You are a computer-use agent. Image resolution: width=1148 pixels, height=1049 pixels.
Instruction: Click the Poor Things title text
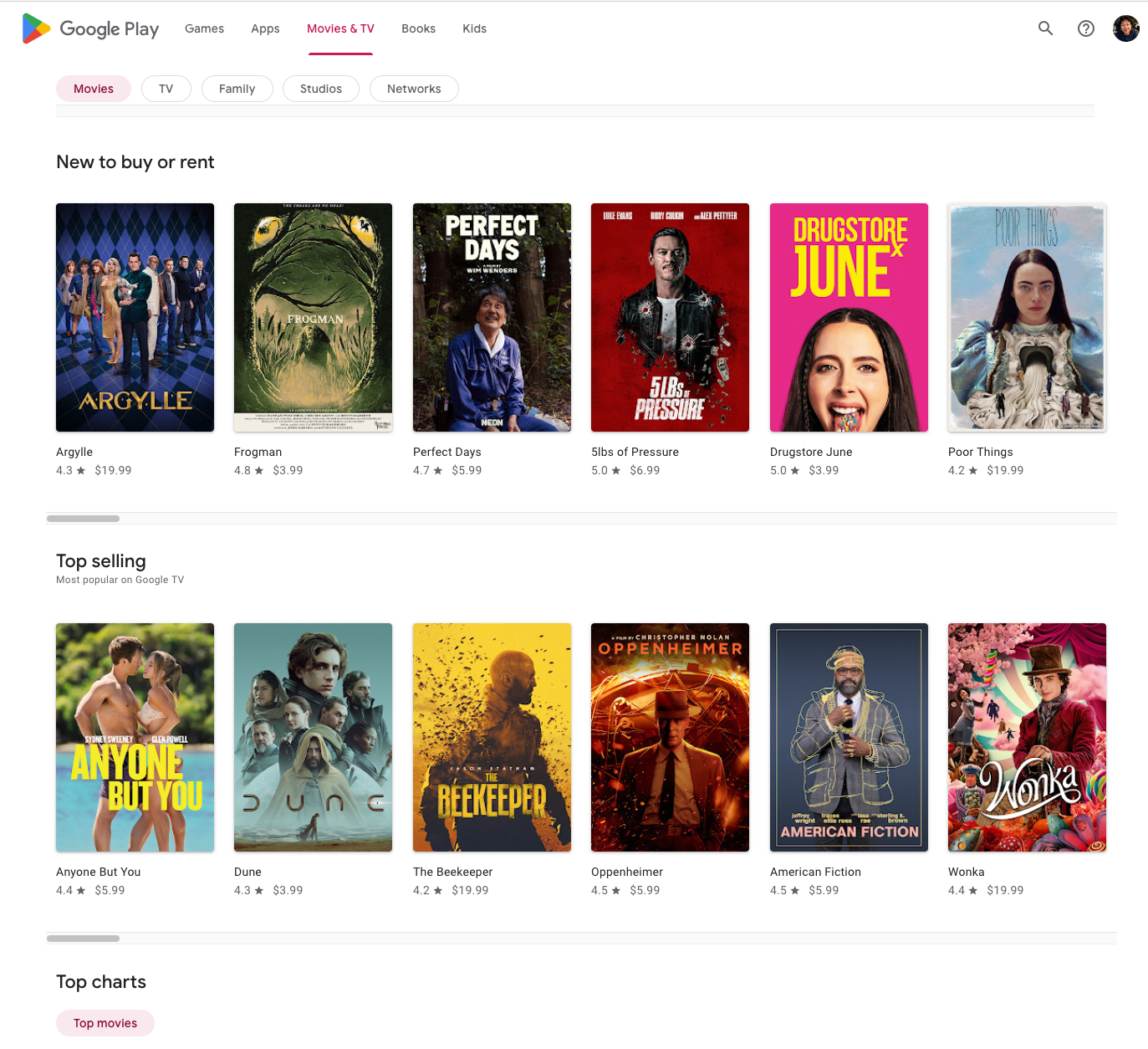tap(981, 452)
